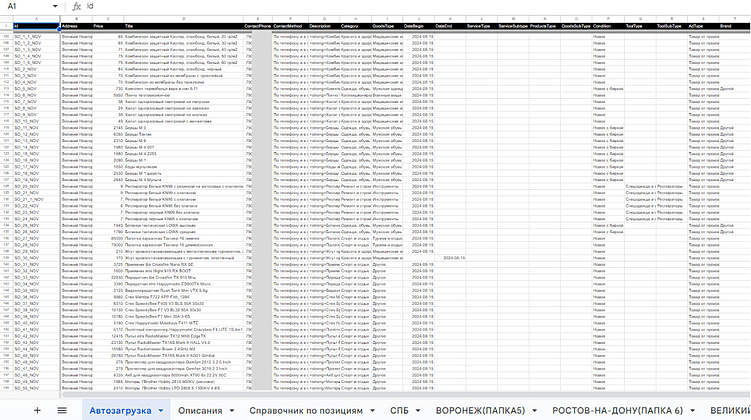The height and width of the screenshot is (420, 751).
Task: Select the Category header cell
Action: [x=356, y=26]
